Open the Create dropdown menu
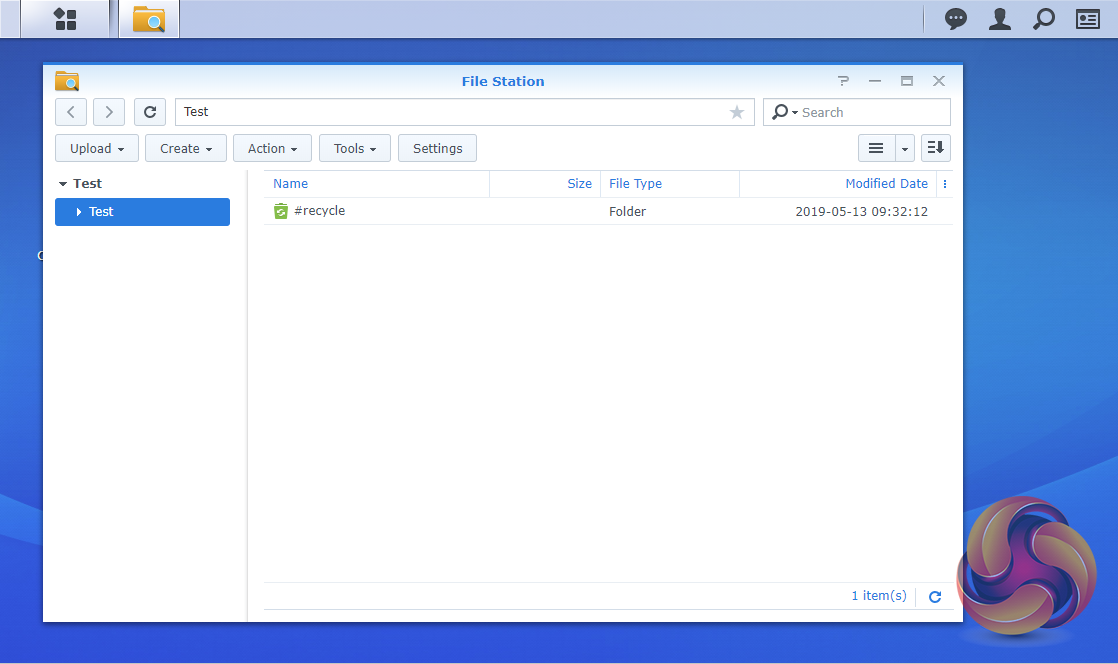This screenshot has width=1118, height=664. tap(186, 148)
